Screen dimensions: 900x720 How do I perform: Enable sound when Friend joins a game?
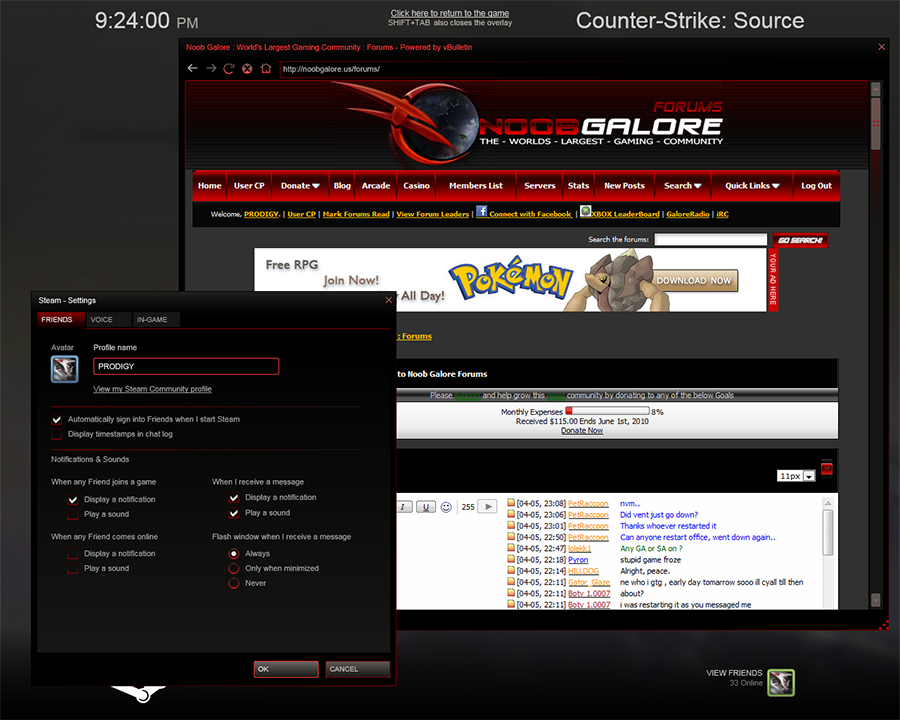point(73,514)
